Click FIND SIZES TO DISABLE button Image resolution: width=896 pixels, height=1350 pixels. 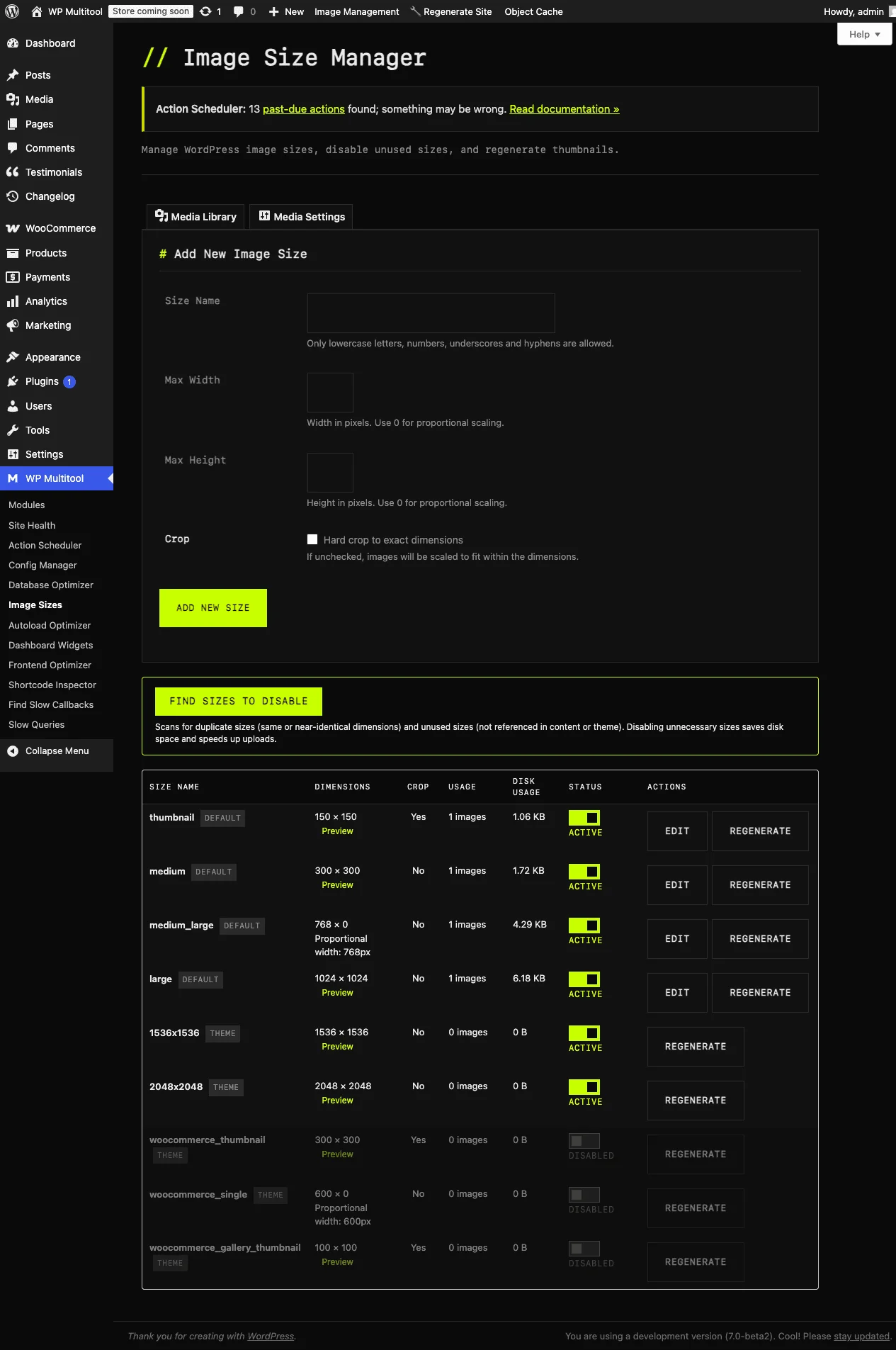coord(239,702)
